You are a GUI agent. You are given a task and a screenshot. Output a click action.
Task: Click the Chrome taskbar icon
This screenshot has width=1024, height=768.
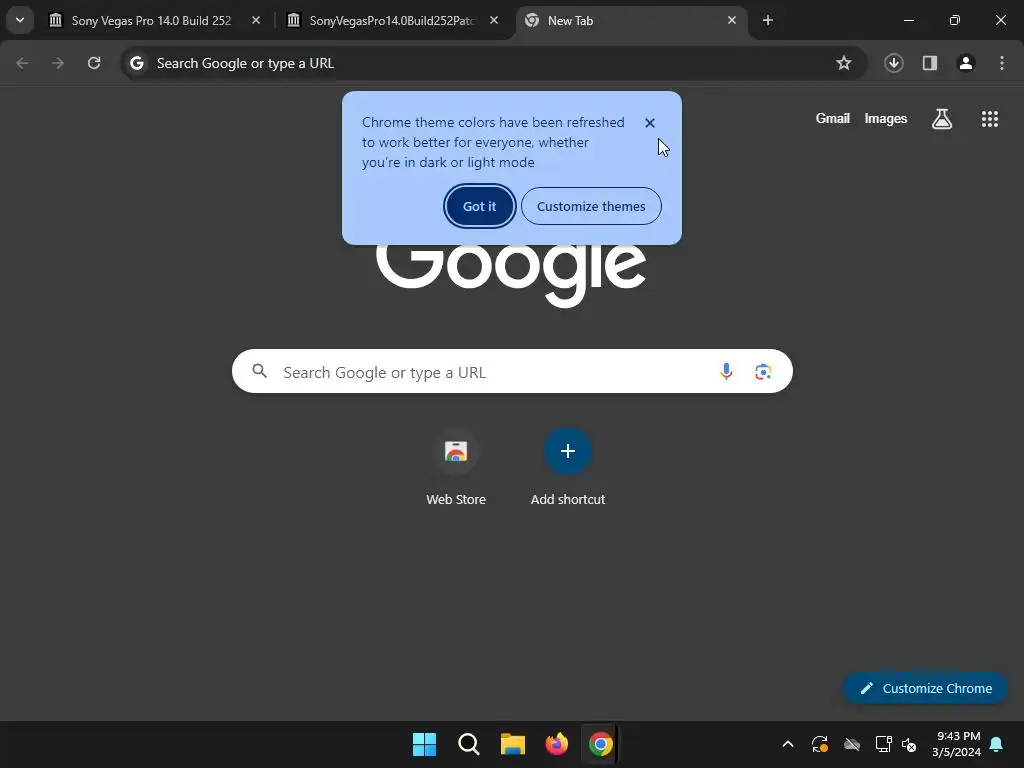coord(601,744)
